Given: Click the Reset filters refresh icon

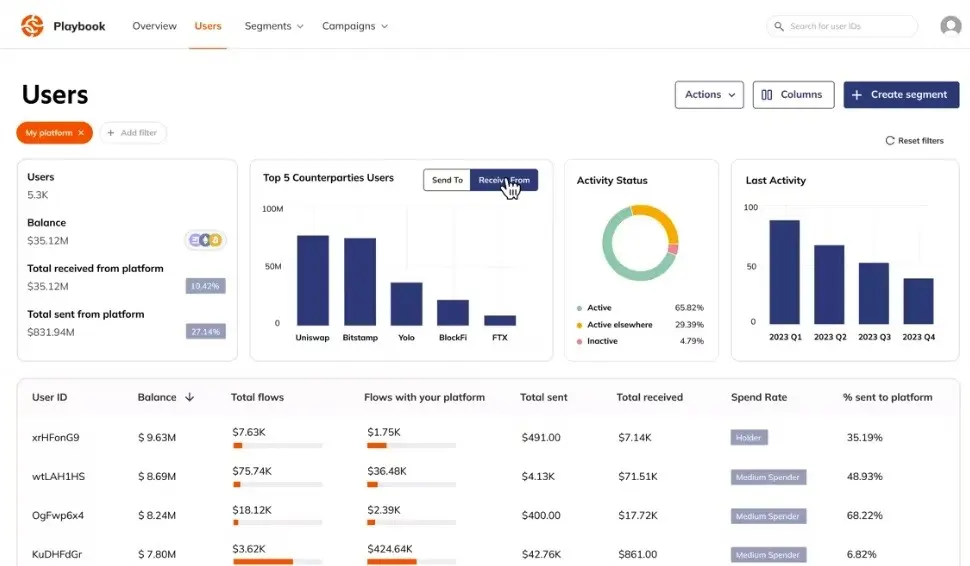Looking at the screenshot, I should point(890,141).
